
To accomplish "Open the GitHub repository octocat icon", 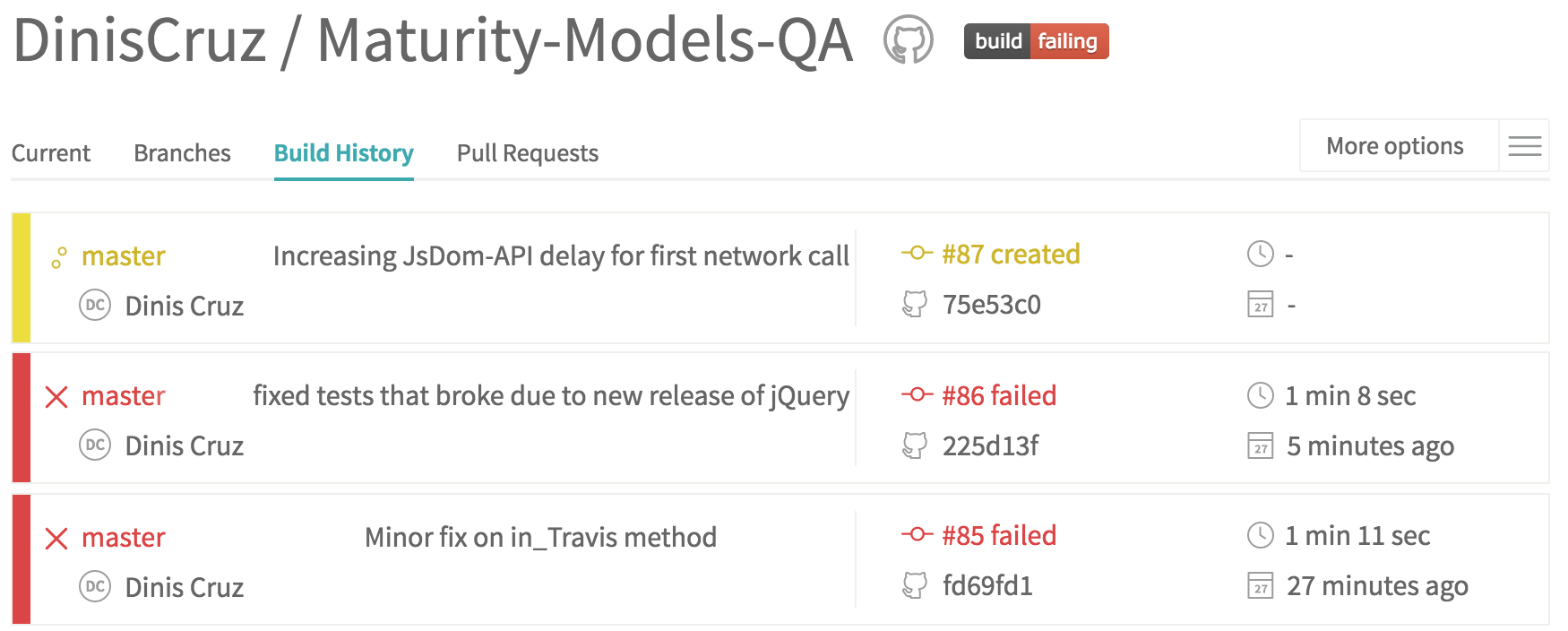I will tap(908, 41).
